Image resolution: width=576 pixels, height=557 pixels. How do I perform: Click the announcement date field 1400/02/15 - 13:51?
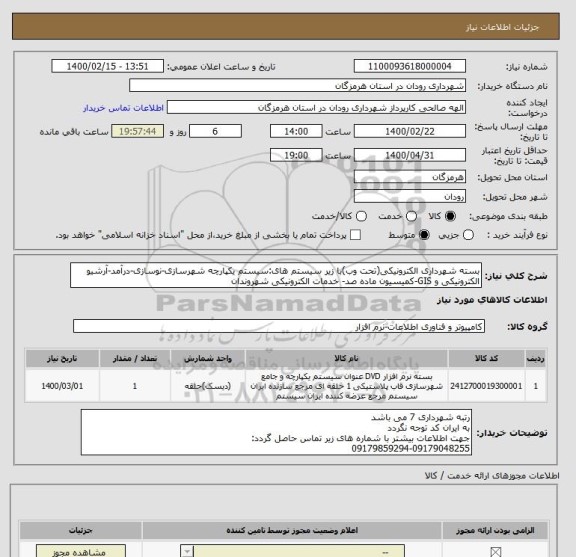(107, 67)
